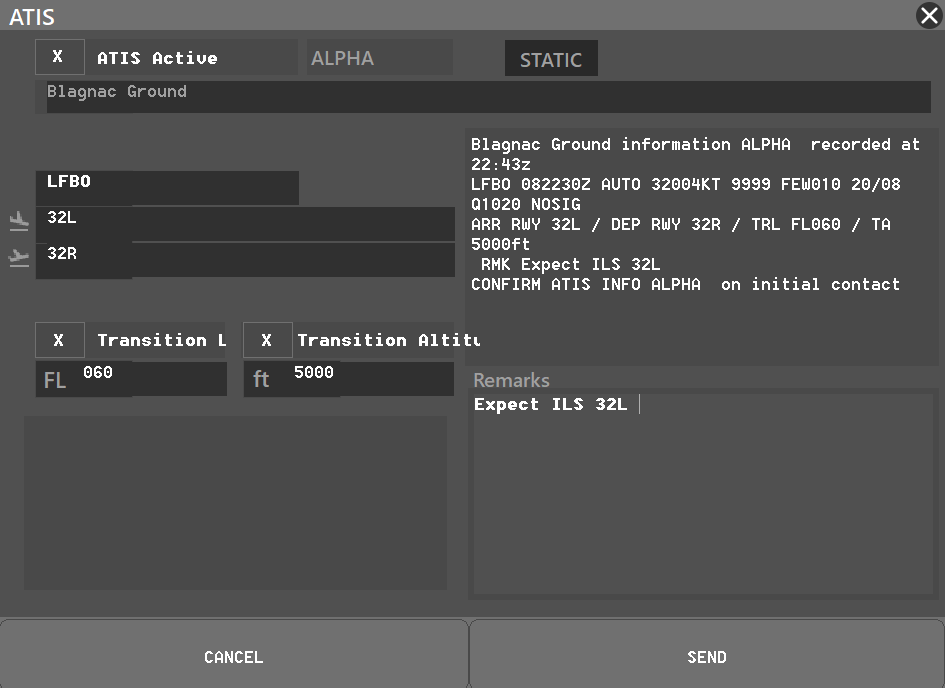Click the 'ARR RWY 32L / DEP RWY 32R' preview line
945x688 pixels.
tap(680, 225)
